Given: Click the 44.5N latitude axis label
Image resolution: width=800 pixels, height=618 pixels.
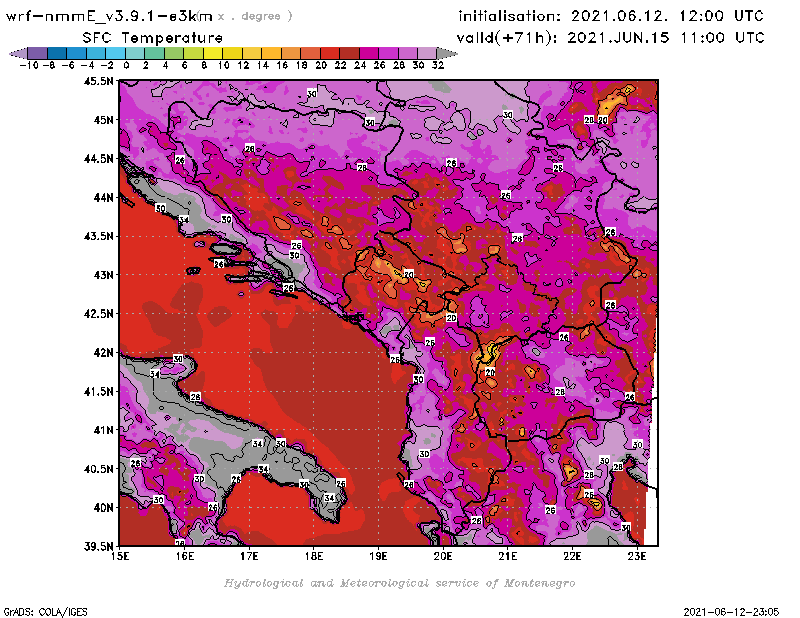Looking at the screenshot, I should tap(98, 159).
